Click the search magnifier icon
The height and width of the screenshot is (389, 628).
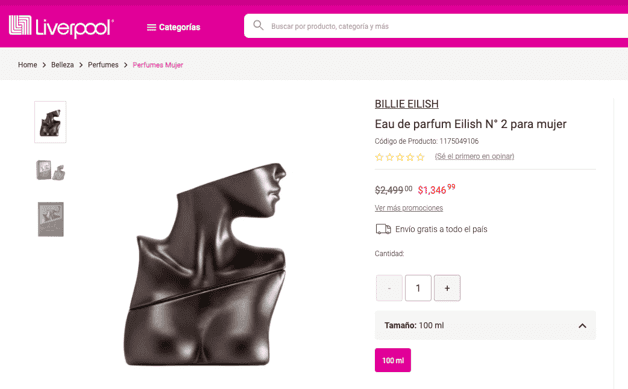pos(258,26)
